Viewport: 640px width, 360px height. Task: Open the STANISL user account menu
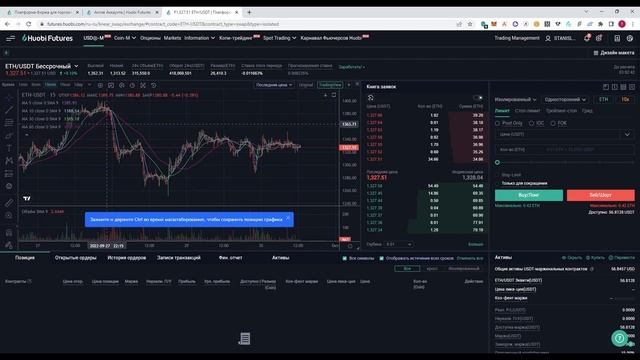(x=560, y=38)
